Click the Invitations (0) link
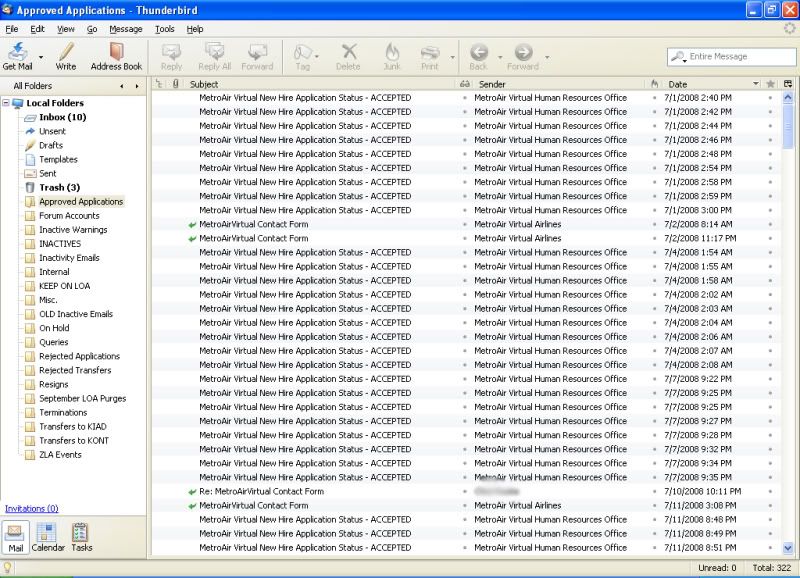Viewport: 800px width, 578px height. [x=31, y=508]
